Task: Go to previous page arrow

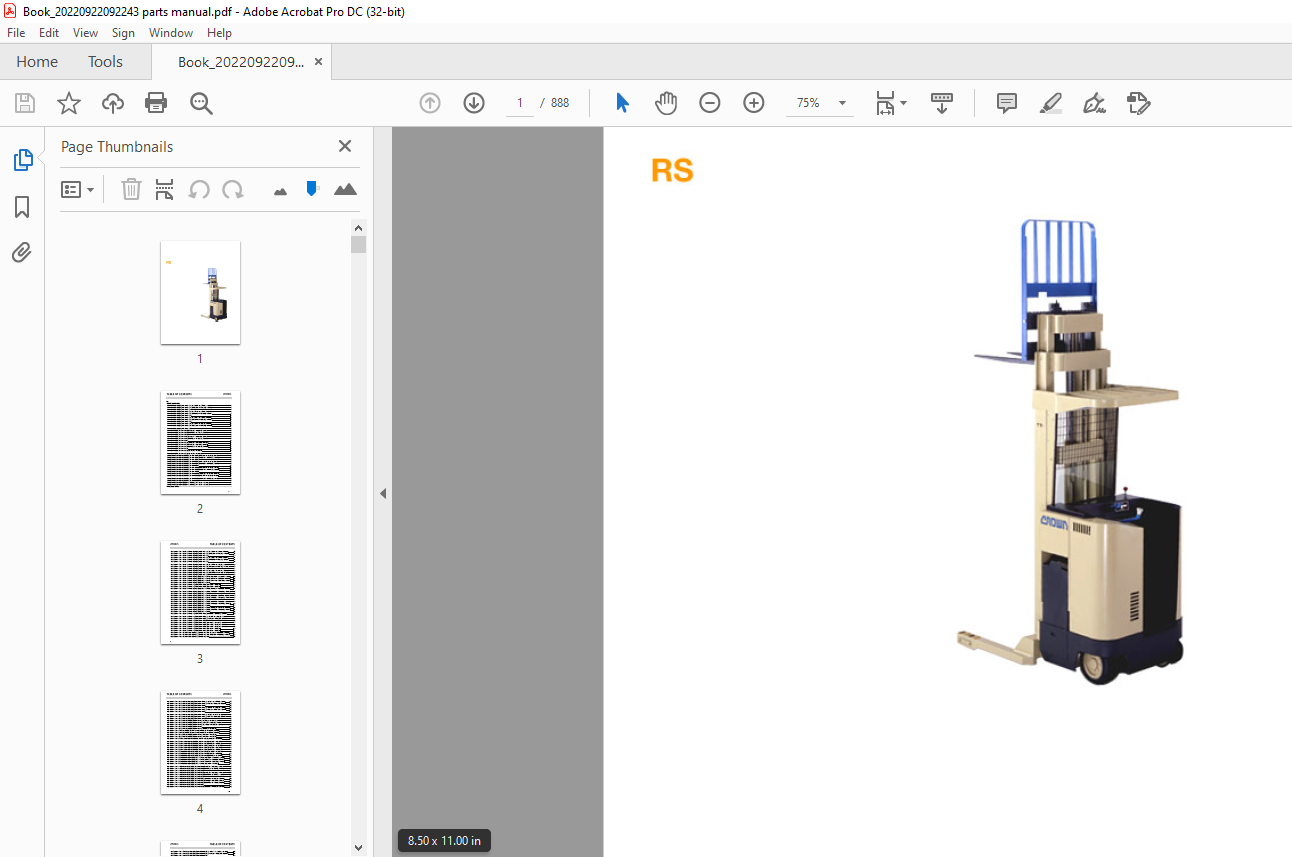Action: 430,103
